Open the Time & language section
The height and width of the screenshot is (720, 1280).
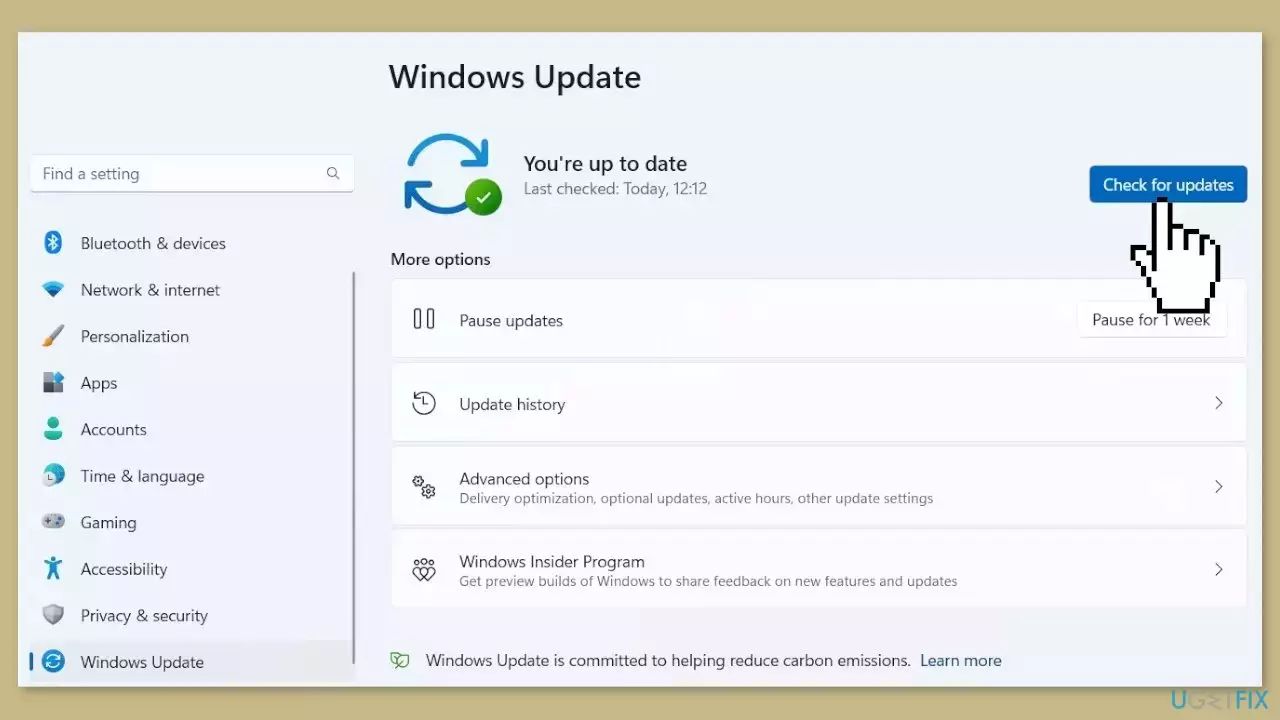point(142,476)
